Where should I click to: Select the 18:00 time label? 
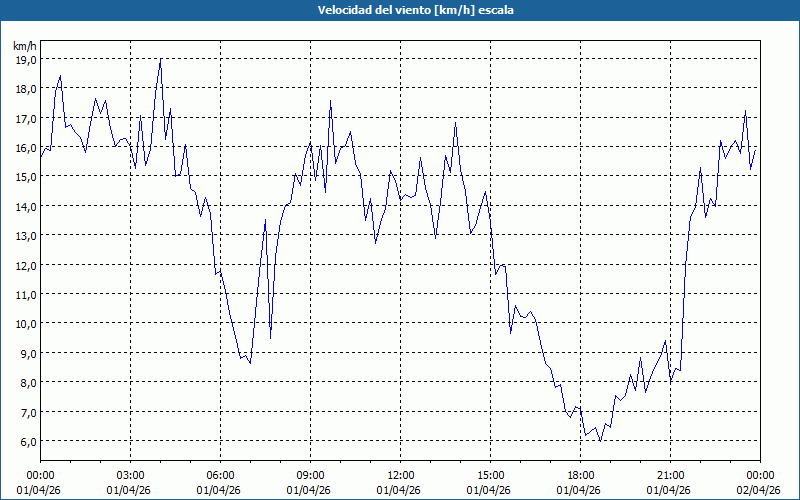tap(580, 475)
